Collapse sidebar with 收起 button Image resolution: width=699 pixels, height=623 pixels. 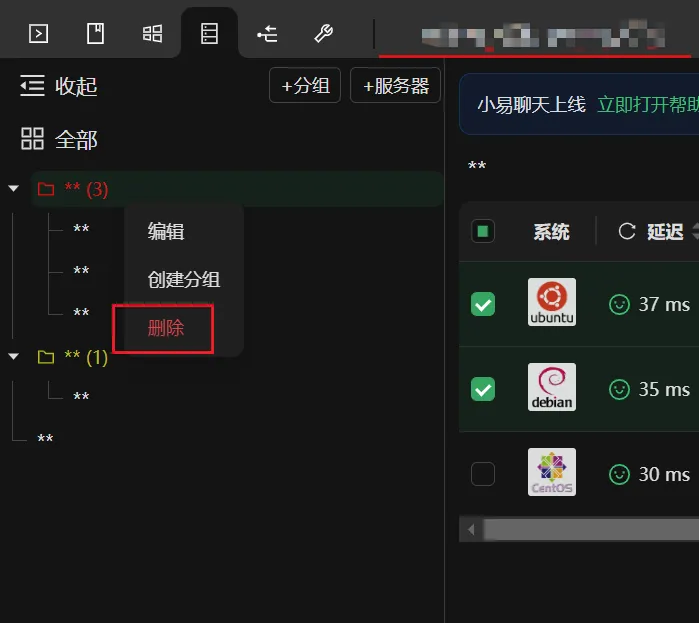pyautogui.click(x=58, y=86)
